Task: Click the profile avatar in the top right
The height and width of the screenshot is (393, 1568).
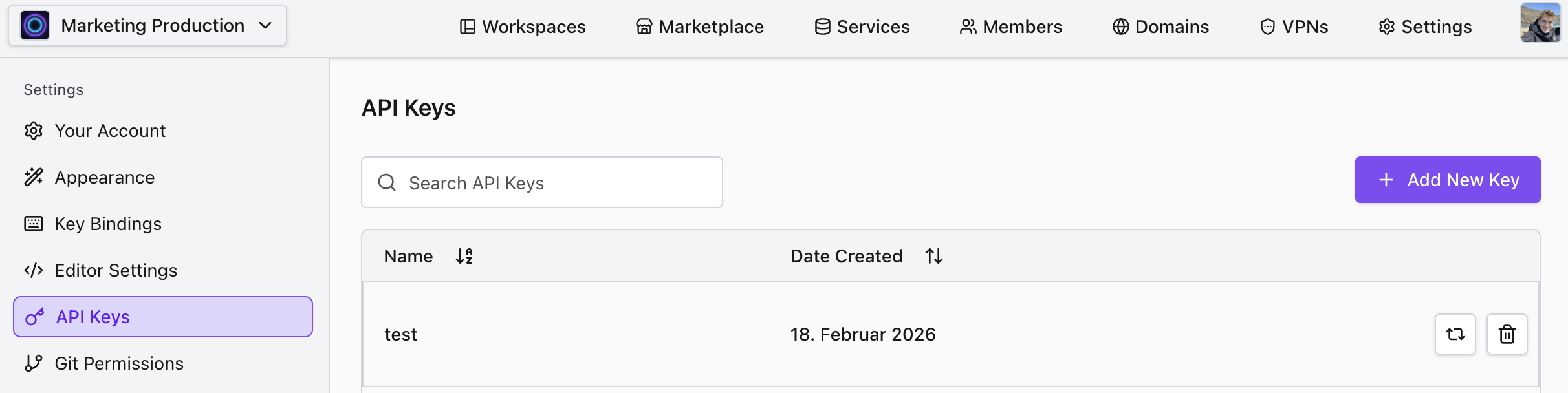Action: pyautogui.click(x=1540, y=23)
